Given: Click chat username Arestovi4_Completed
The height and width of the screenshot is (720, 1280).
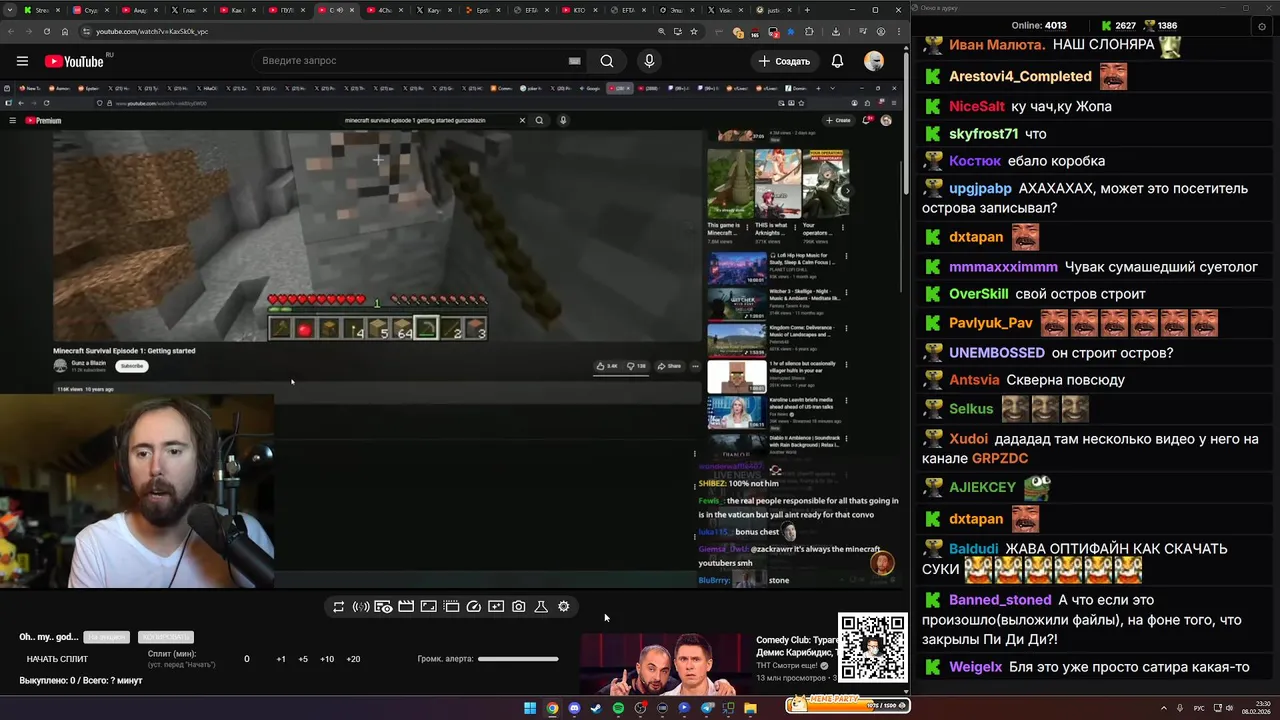Looking at the screenshot, I should click(1020, 76).
